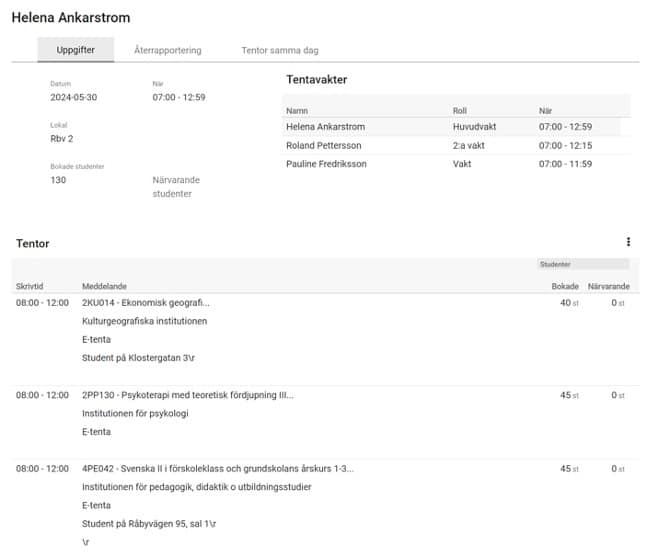
Task: Select the Tentor samma dag tab
Action: click(280, 50)
